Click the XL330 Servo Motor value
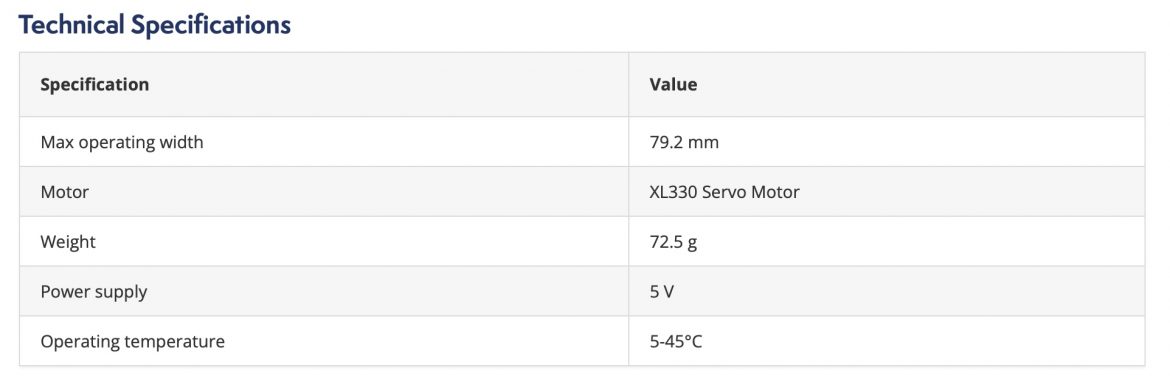The height and width of the screenshot is (376, 1170). pyautogui.click(x=724, y=192)
